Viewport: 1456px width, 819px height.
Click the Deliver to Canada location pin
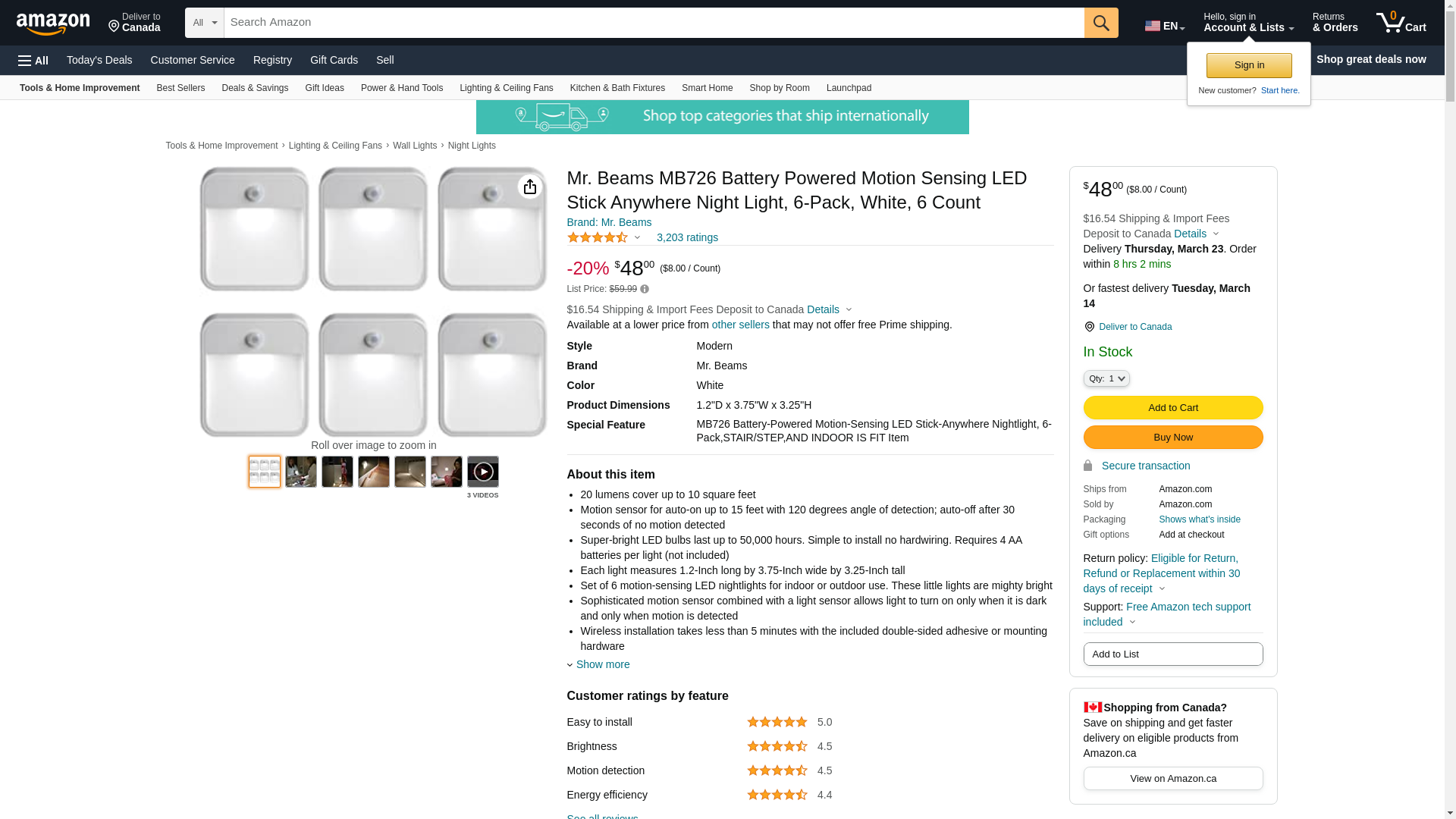(x=1089, y=327)
